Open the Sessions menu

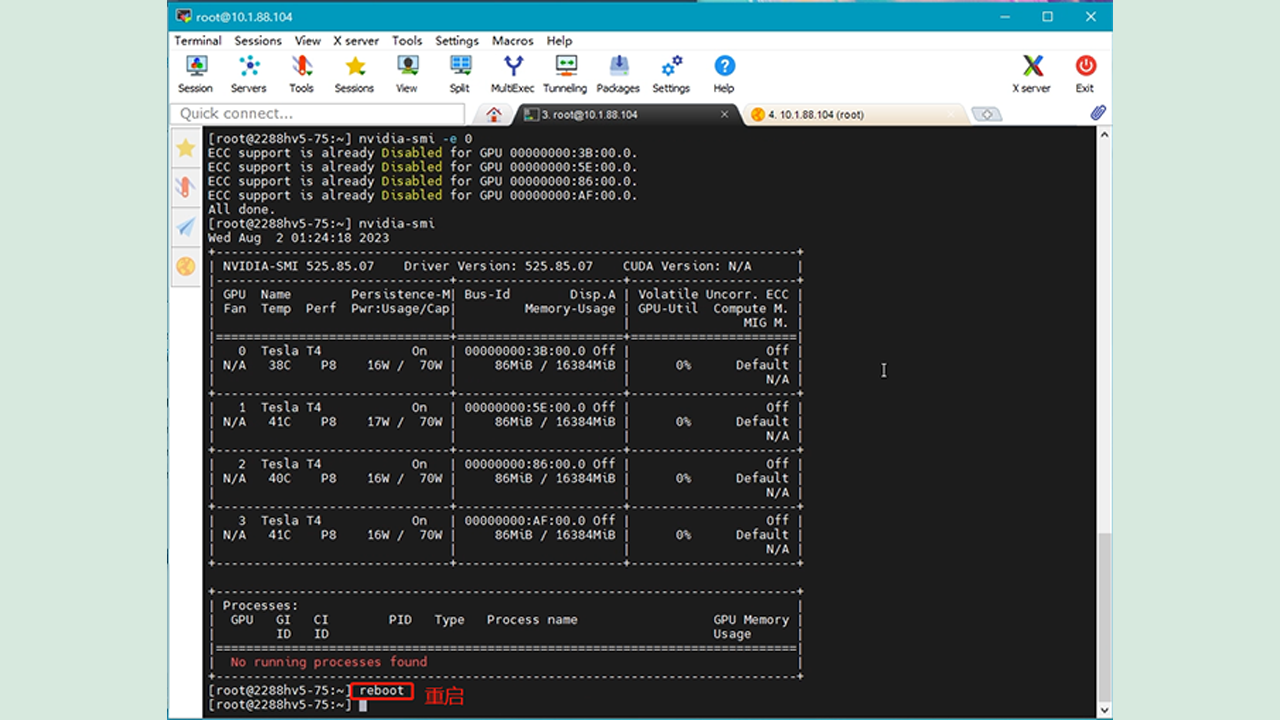click(258, 41)
